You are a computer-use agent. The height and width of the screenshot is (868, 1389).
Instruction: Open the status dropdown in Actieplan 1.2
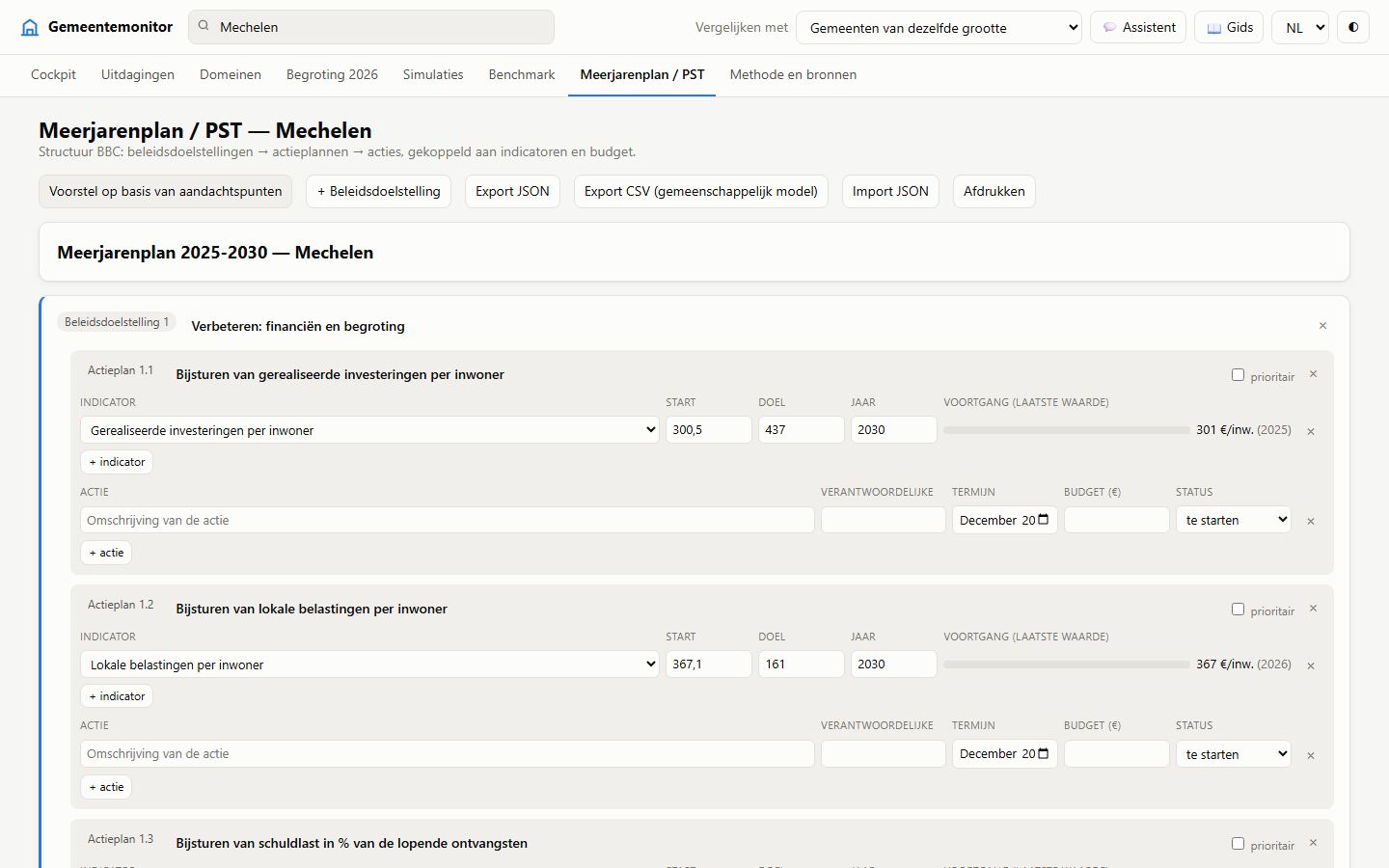(x=1234, y=754)
